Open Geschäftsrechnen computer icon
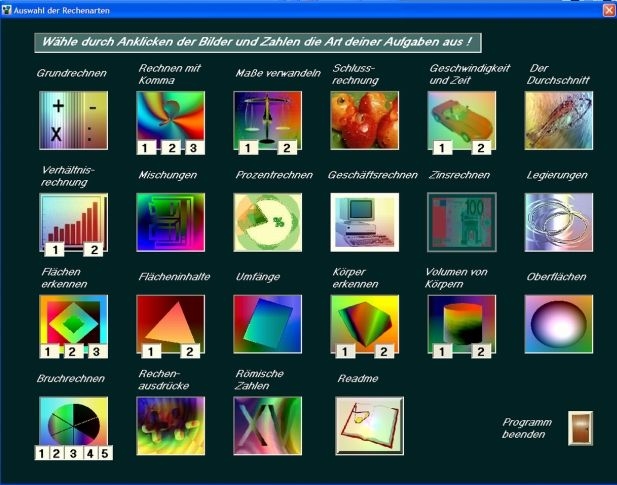 point(365,222)
